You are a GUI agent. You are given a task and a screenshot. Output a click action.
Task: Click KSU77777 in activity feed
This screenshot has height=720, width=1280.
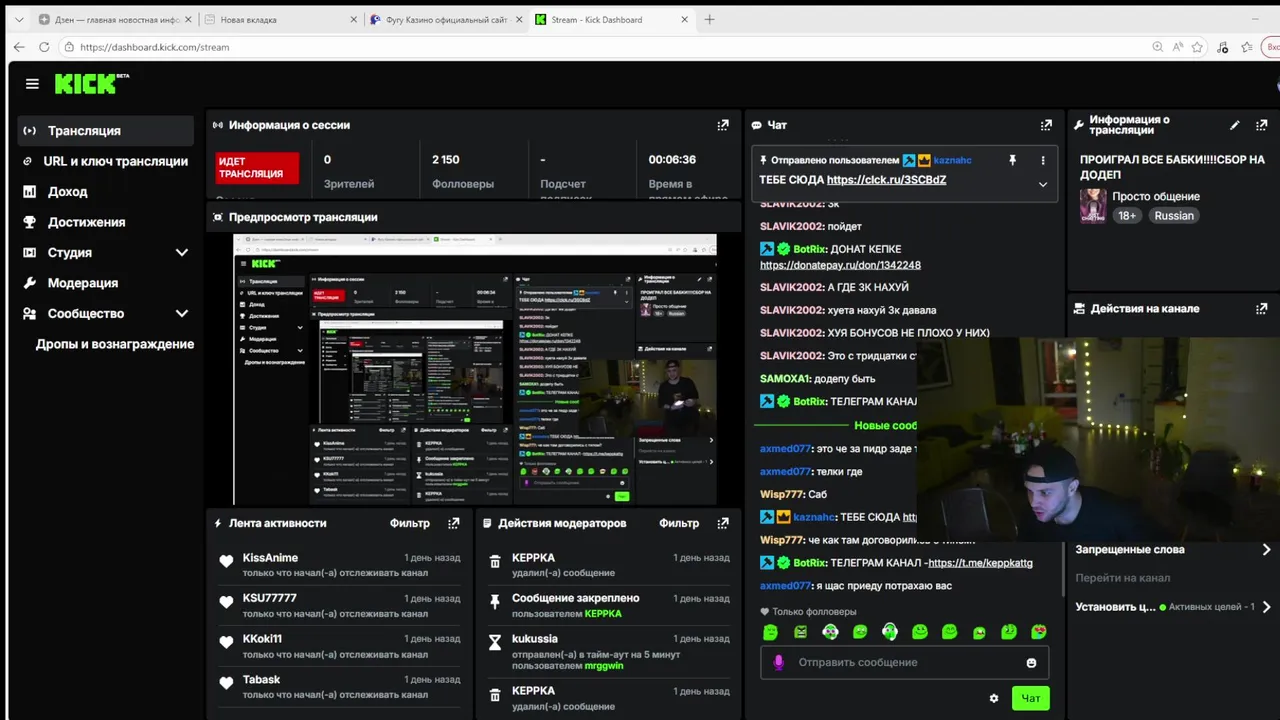(x=270, y=598)
